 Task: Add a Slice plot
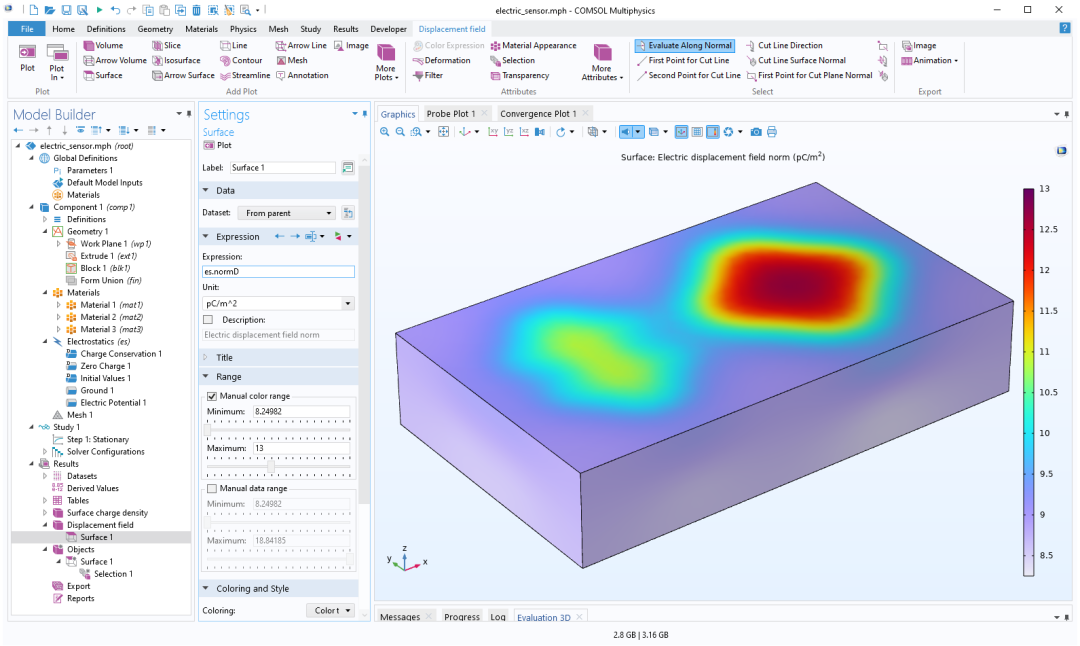pos(166,45)
